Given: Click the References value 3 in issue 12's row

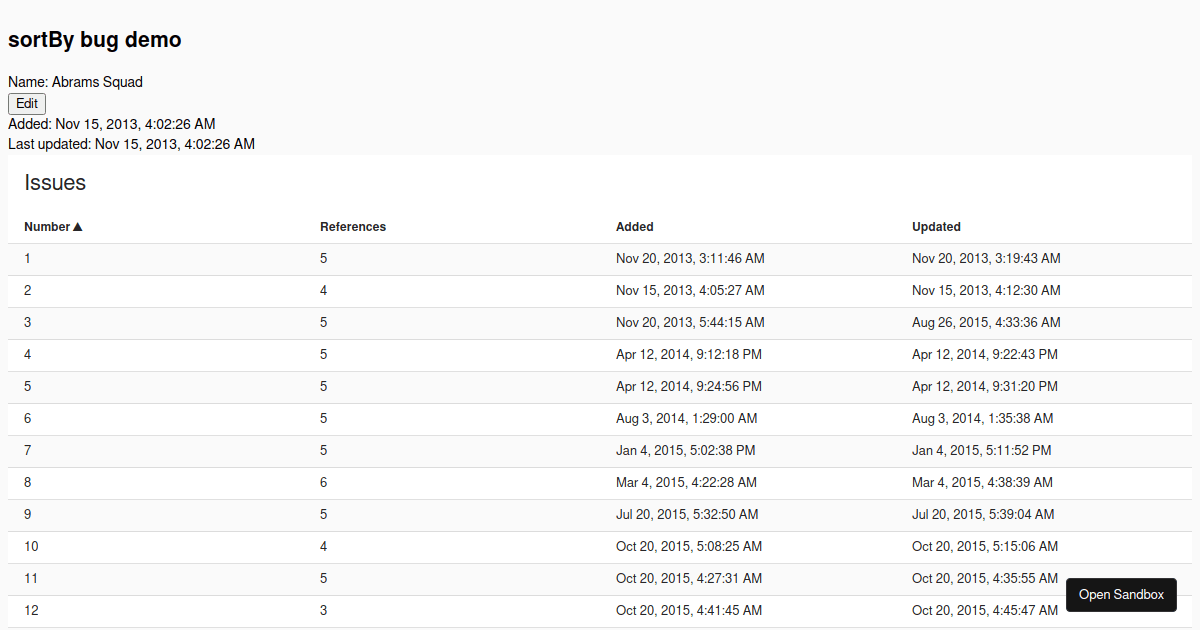Looking at the screenshot, I should click(324, 611).
